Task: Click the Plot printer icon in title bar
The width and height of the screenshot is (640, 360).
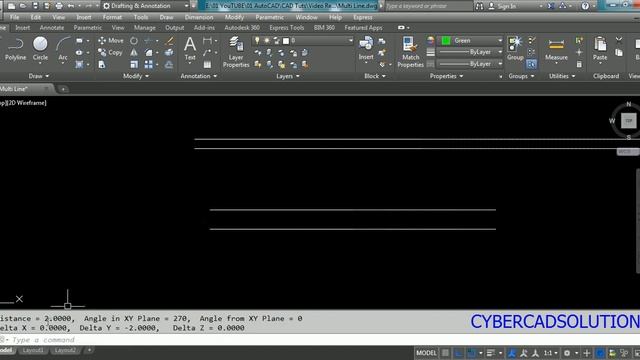Action: tap(59, 6)
